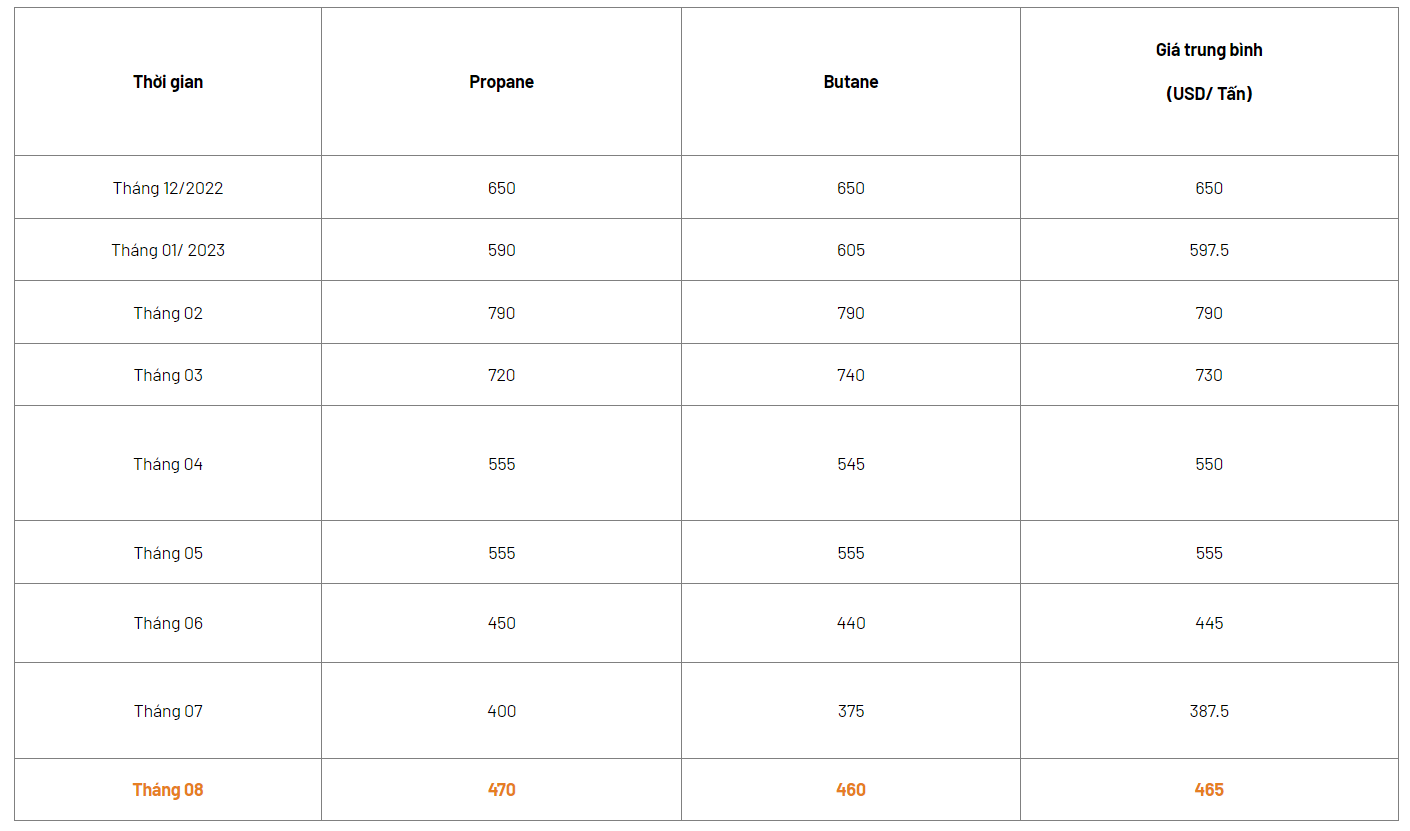The height and width of the screenshot is (831, 1410).
Task: Click the Tháng 03 row label
Action: click(x=168, y=375)
